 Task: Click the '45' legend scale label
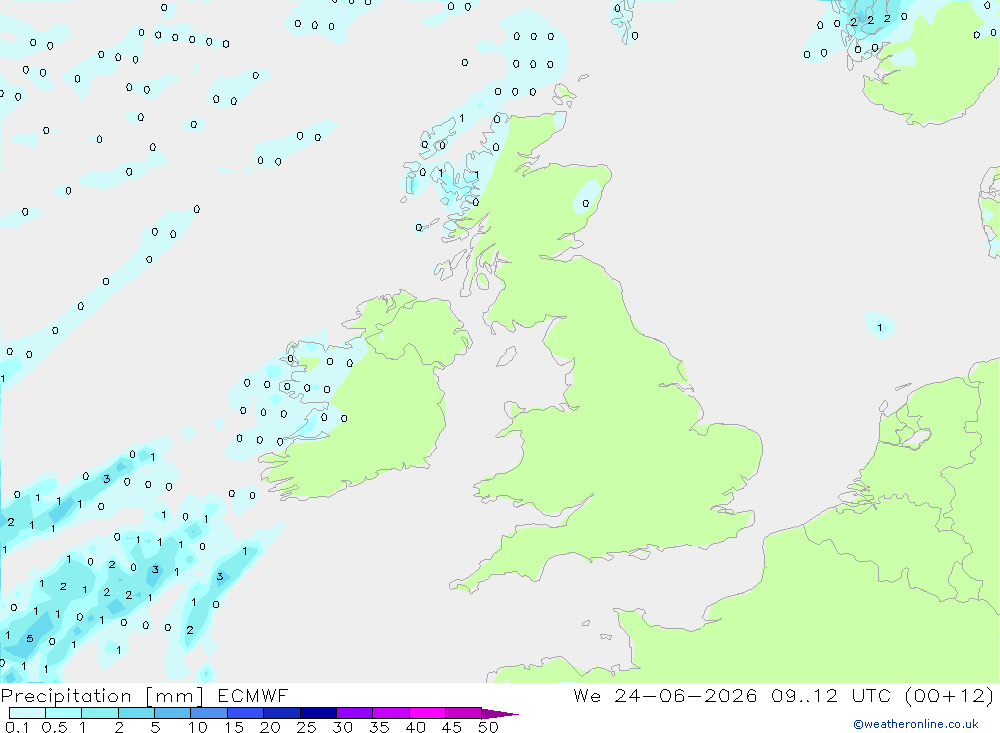click(452, 727)
